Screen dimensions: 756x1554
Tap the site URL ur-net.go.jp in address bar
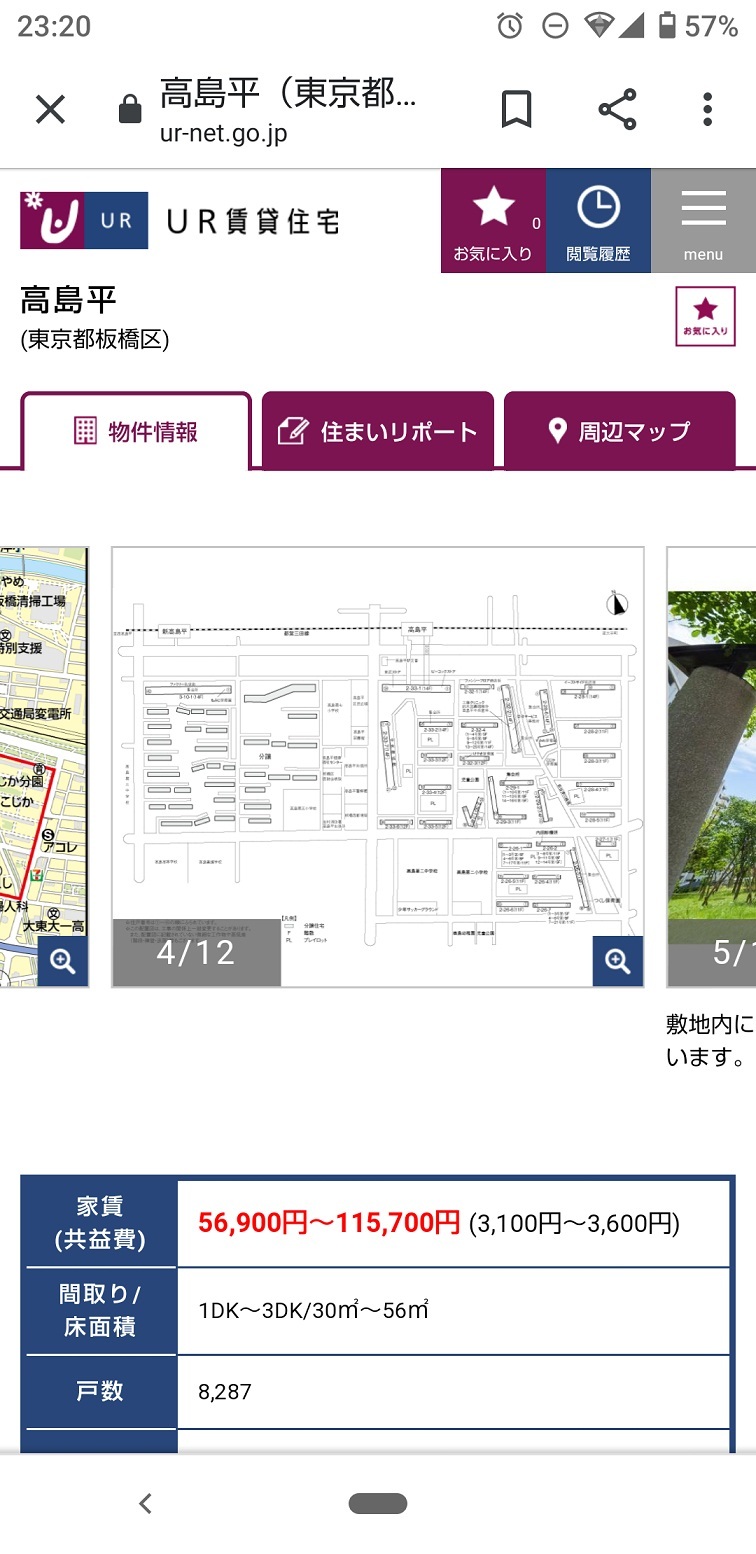click(x=223, y=134)
